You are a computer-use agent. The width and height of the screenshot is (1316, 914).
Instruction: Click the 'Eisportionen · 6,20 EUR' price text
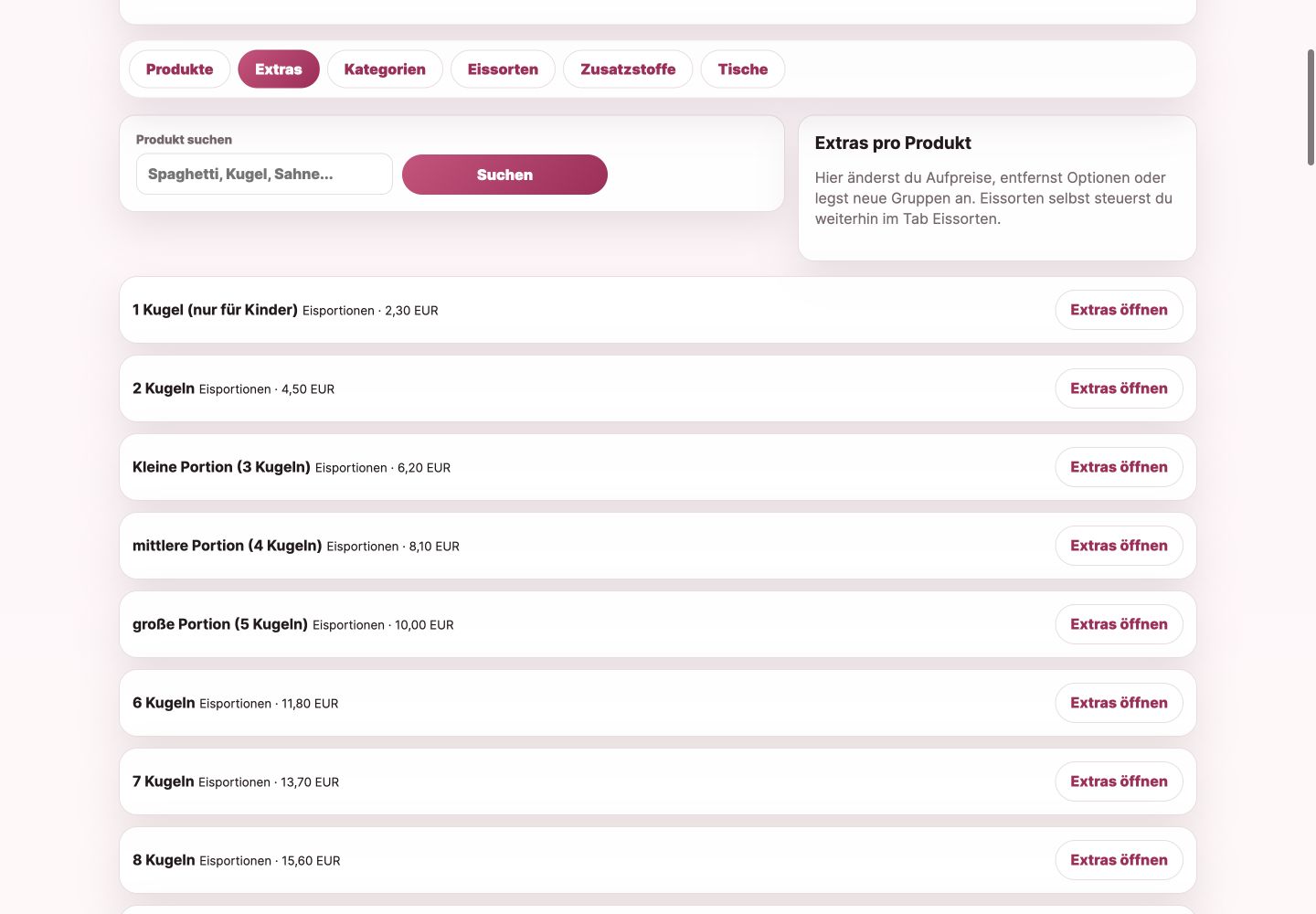(x=383, y=468)
